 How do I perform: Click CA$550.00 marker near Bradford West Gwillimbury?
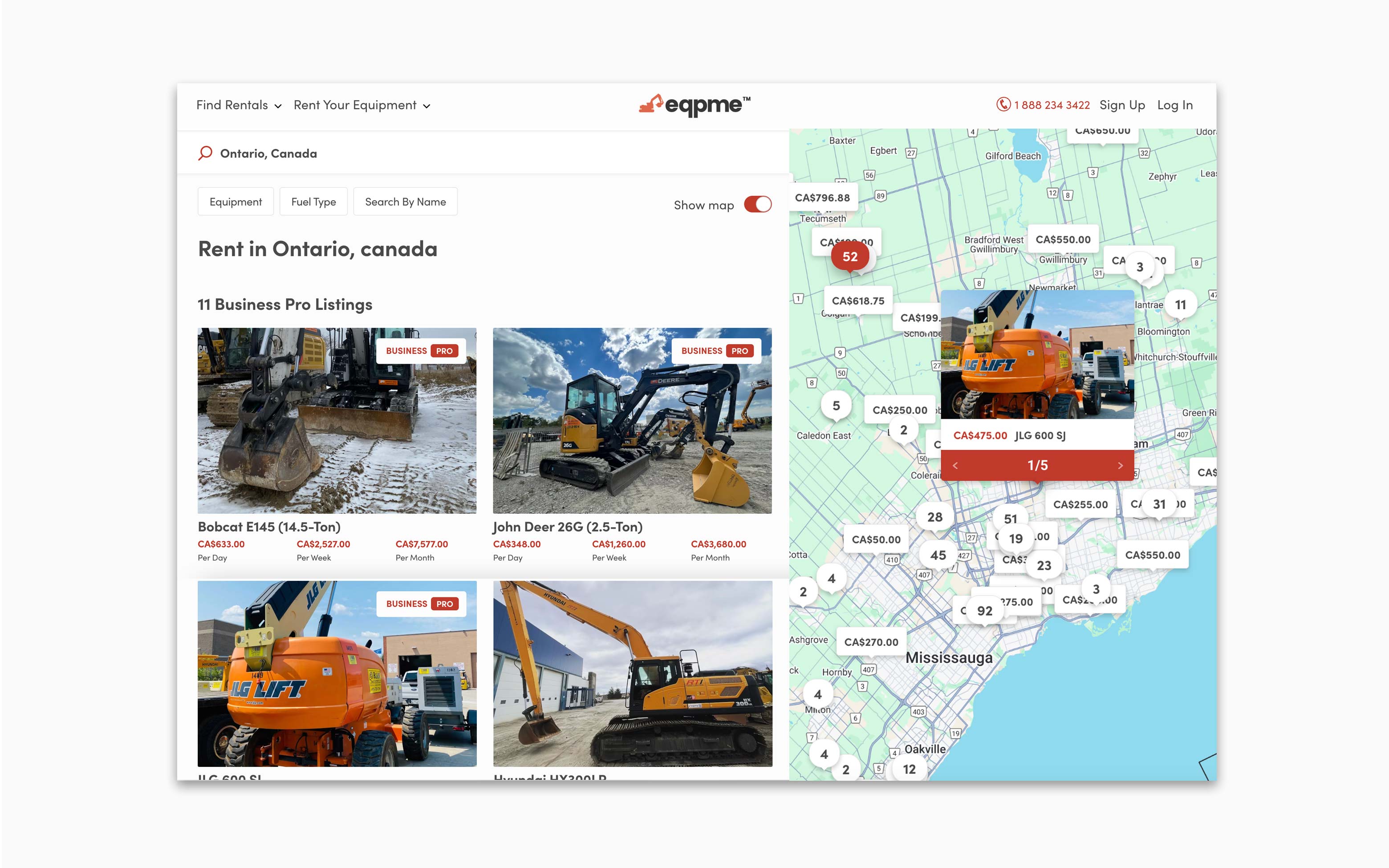coord(1062,239)
